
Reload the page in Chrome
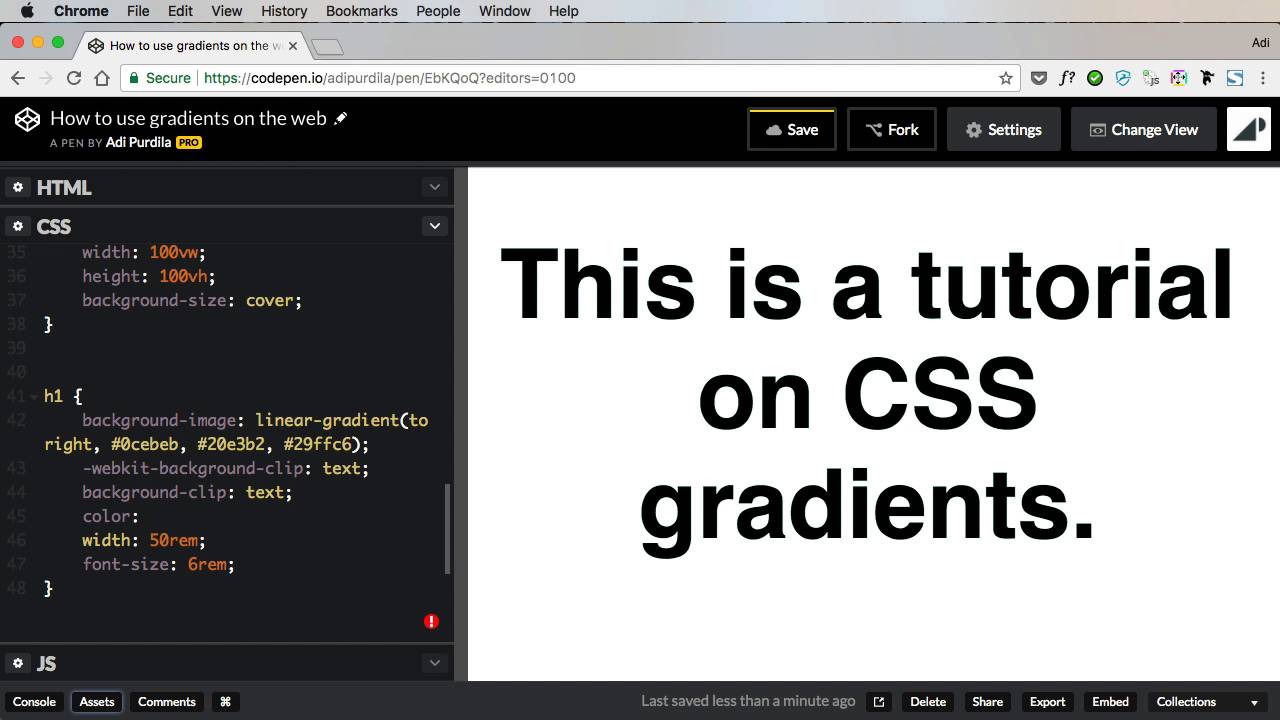pos(74,78)
